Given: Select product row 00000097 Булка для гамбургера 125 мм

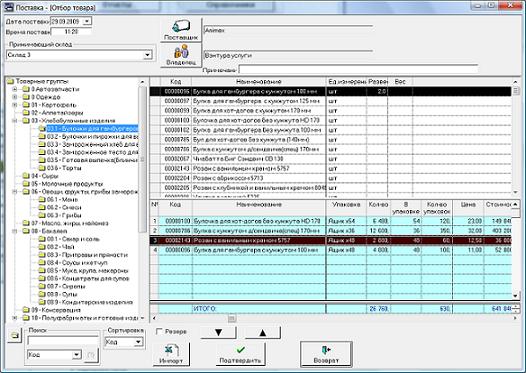Looking at the screenshot, I should pos(330,101).
